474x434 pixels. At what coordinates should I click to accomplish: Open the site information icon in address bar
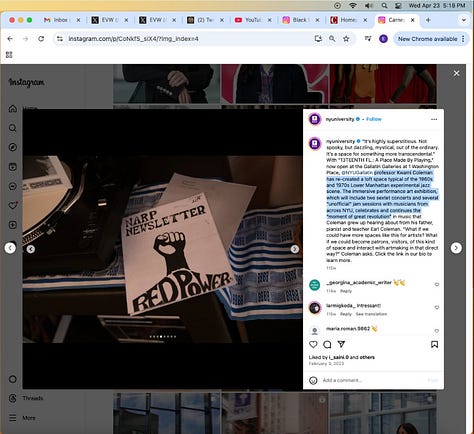(60, 39)
